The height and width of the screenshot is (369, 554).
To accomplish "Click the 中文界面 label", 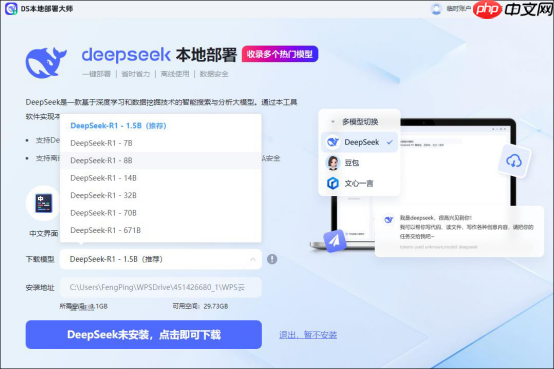I will click(x=43, y=233).
